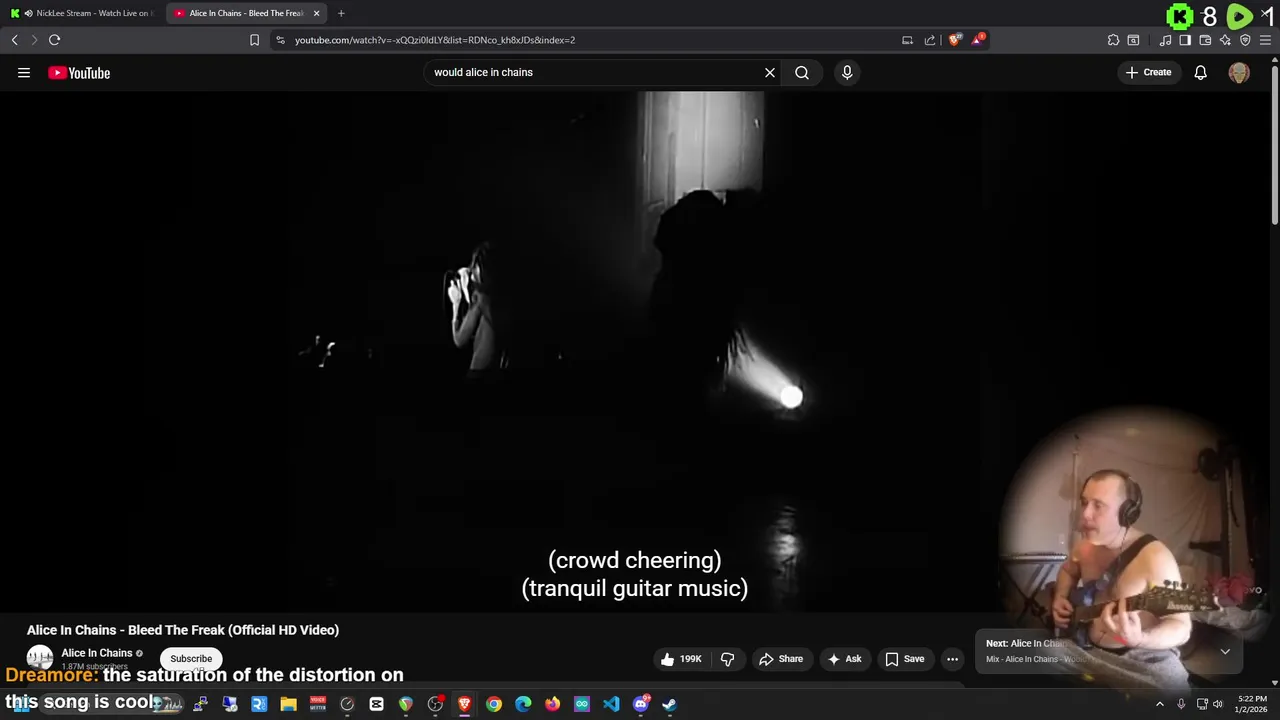Open Visual Studio Code from taskbar
Screen dimensions: 1280x720
coord(611,704)
